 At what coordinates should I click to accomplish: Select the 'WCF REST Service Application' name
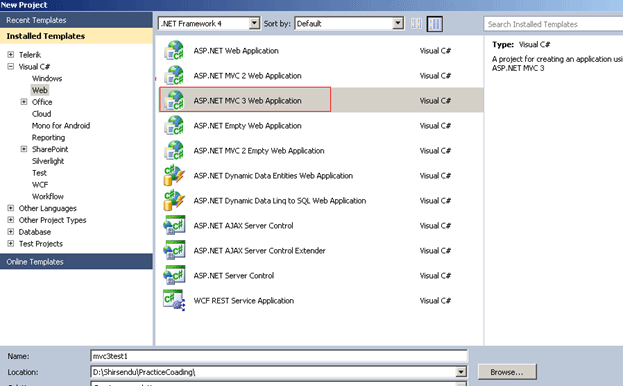pos(244,301)
